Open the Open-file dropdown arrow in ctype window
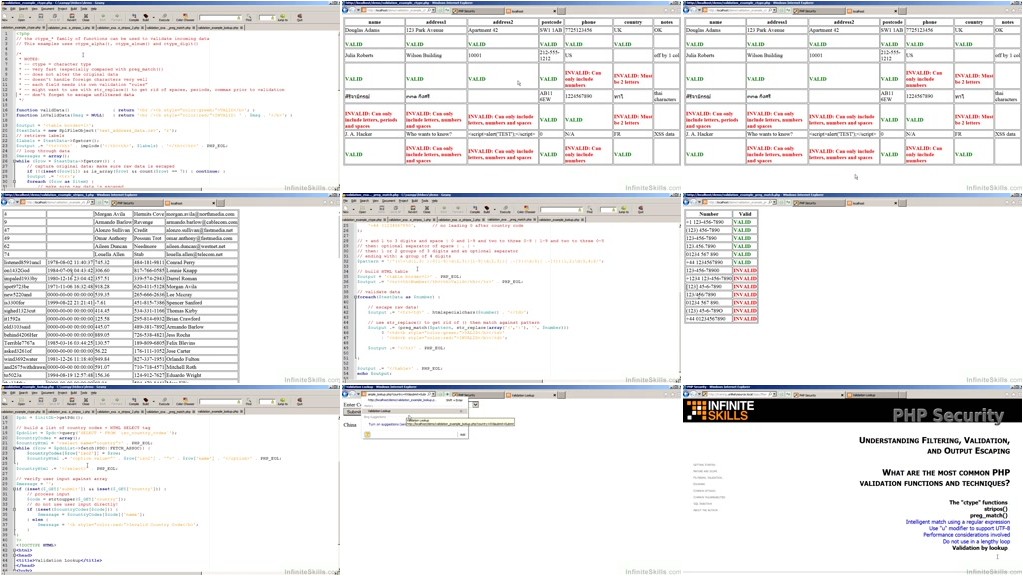1023x576 pixels. (x=30, y=17)
